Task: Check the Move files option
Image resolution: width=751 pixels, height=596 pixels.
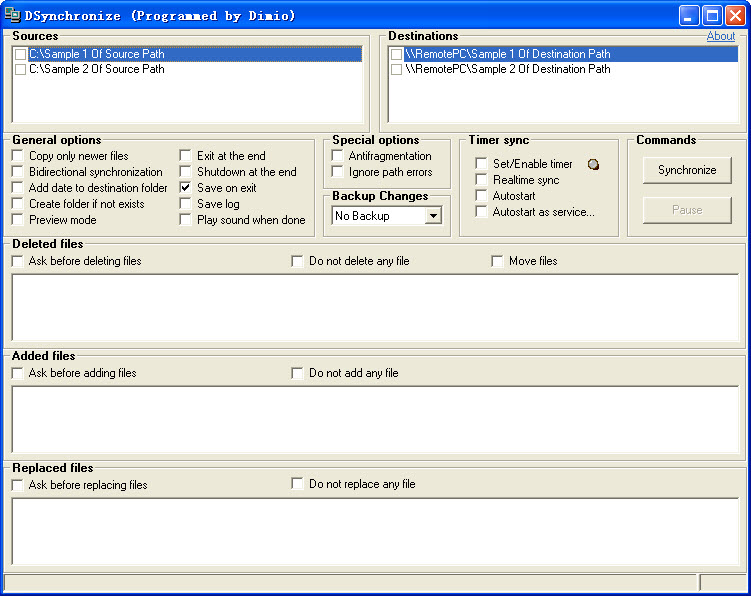Action: (498, 261)
